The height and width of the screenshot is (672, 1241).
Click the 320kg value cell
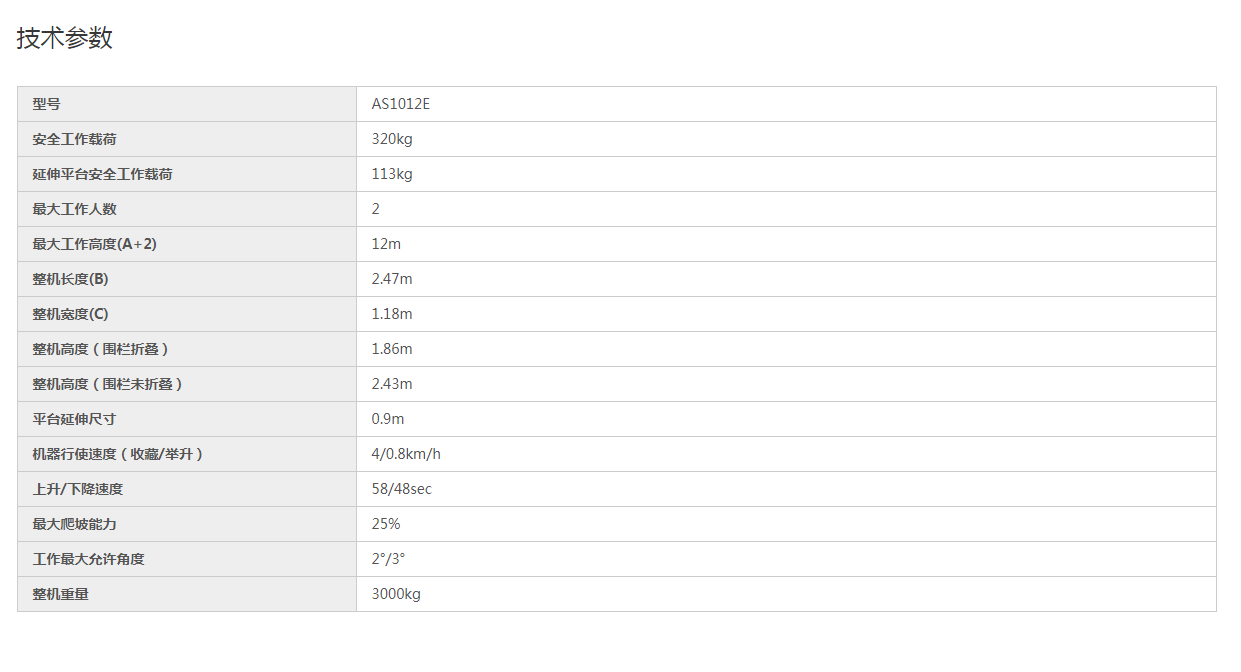pos(787,139)
